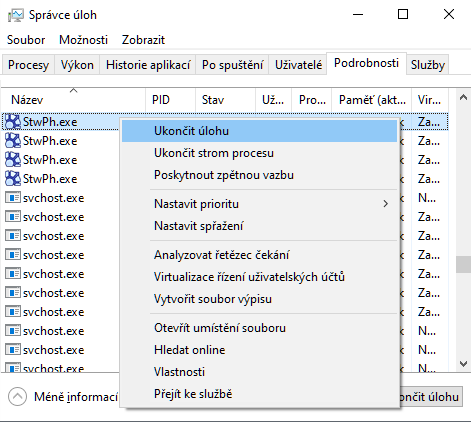Click the Ukončit úlohu button at bottom right

[x=430, y=397]
